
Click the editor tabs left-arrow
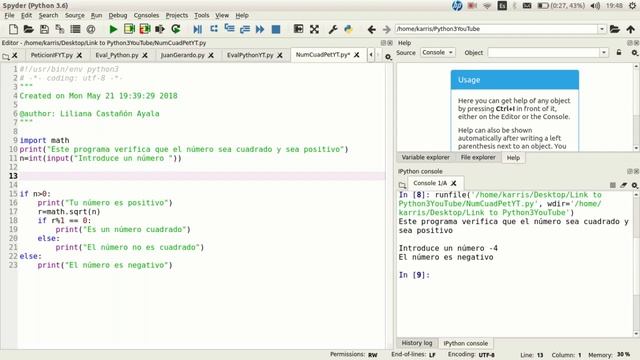click(x=371, y=55)
